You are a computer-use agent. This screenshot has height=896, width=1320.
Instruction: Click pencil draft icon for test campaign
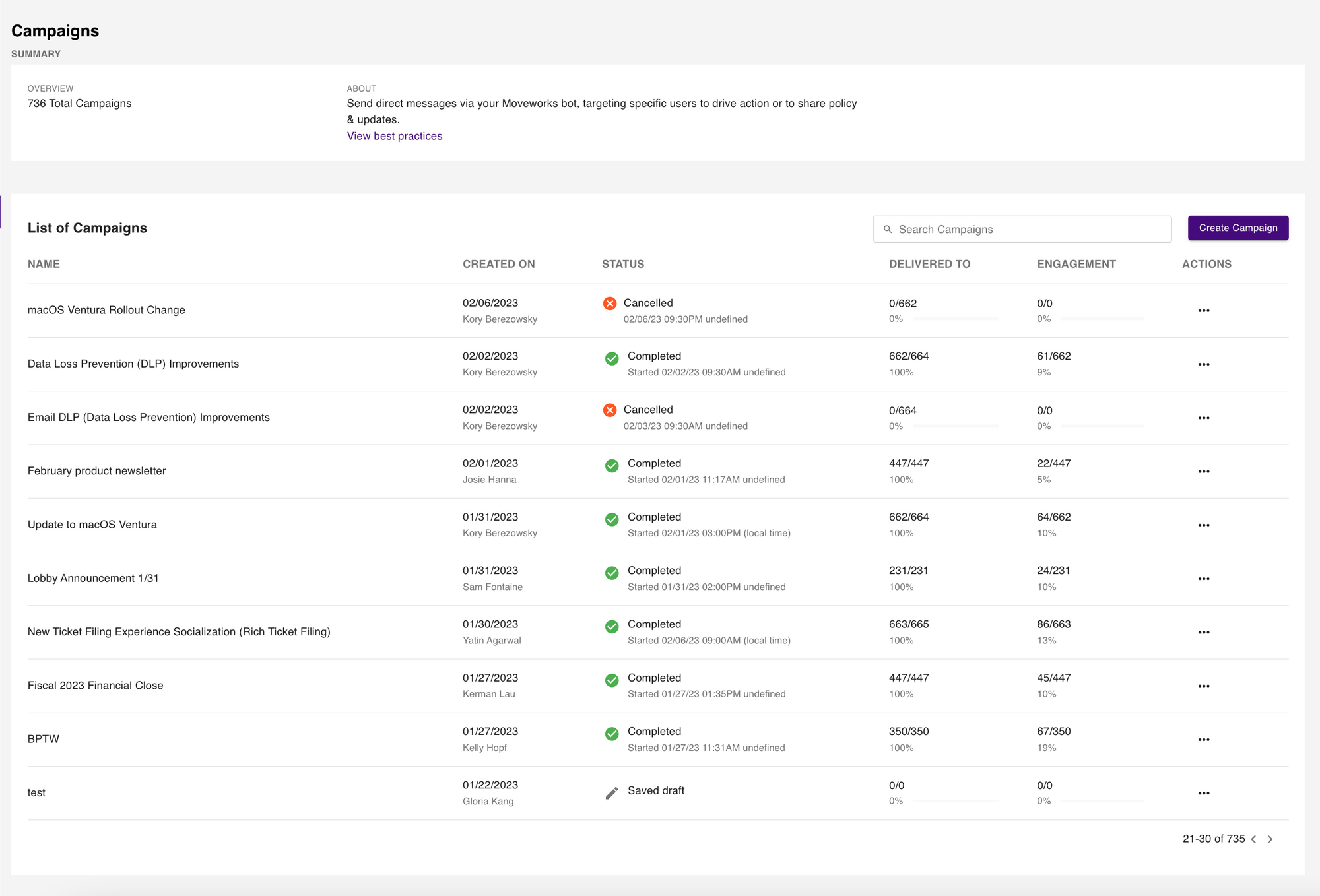pos(612,793)
